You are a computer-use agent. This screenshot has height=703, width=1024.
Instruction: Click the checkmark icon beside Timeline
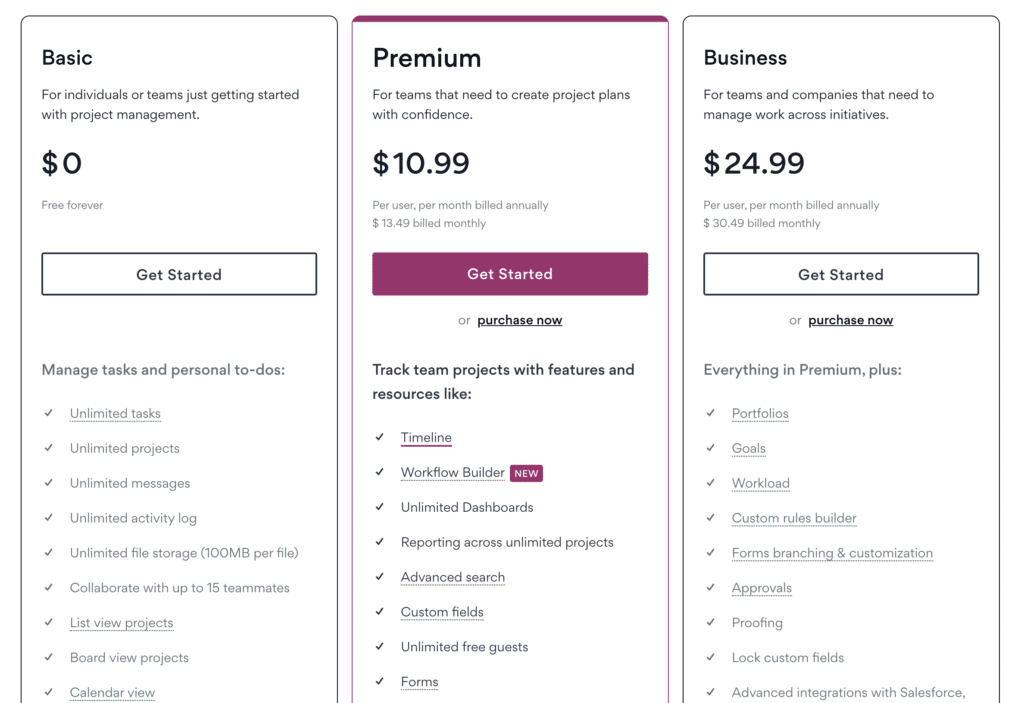379,436
